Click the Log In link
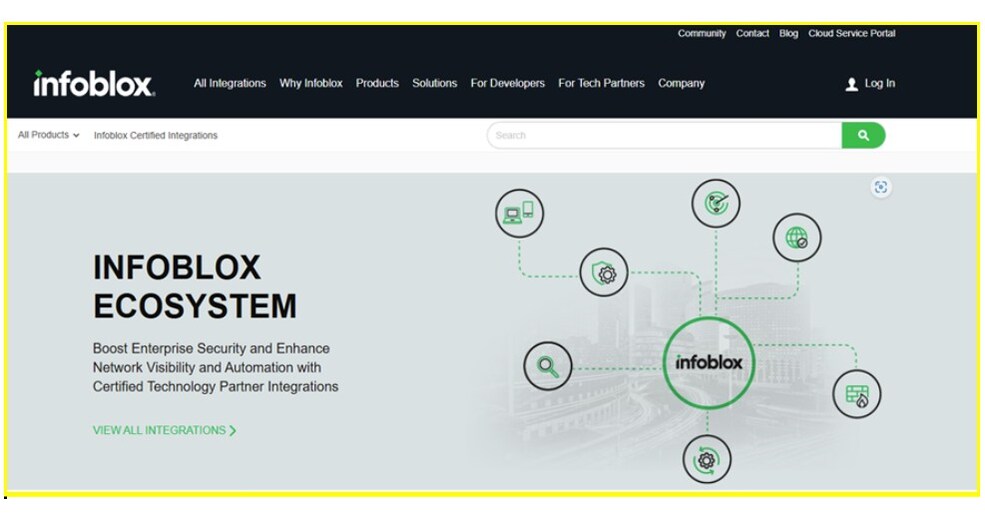This screenshot has width=985, height=517. 879,83
